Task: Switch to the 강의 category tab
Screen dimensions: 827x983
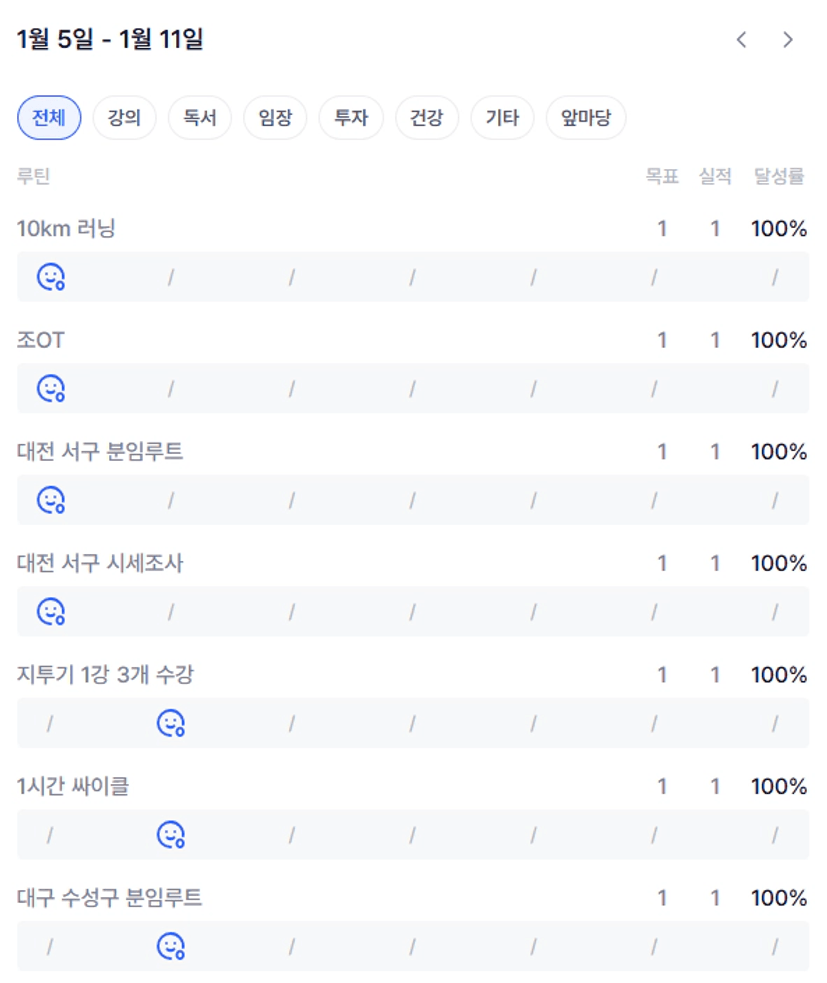Action: (x=124, y=118)
